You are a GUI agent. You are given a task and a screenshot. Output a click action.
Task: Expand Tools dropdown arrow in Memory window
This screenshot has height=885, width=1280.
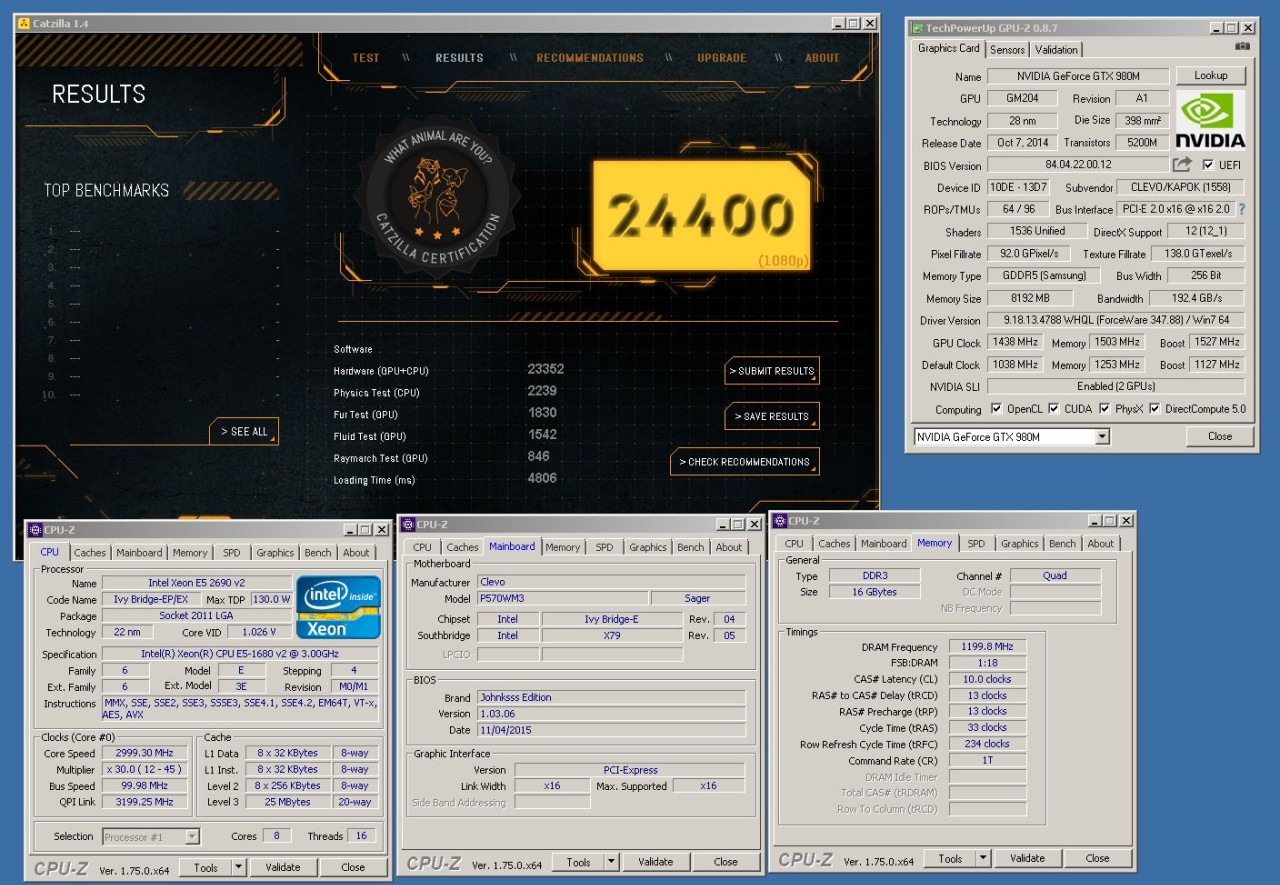[x=983, y=858]
